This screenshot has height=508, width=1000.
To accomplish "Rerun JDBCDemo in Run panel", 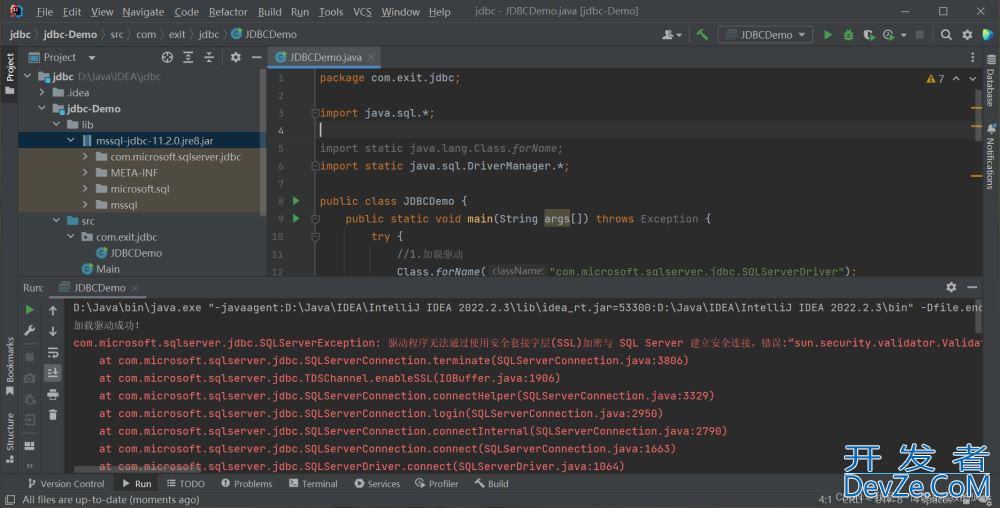I will tap(29, 310).
